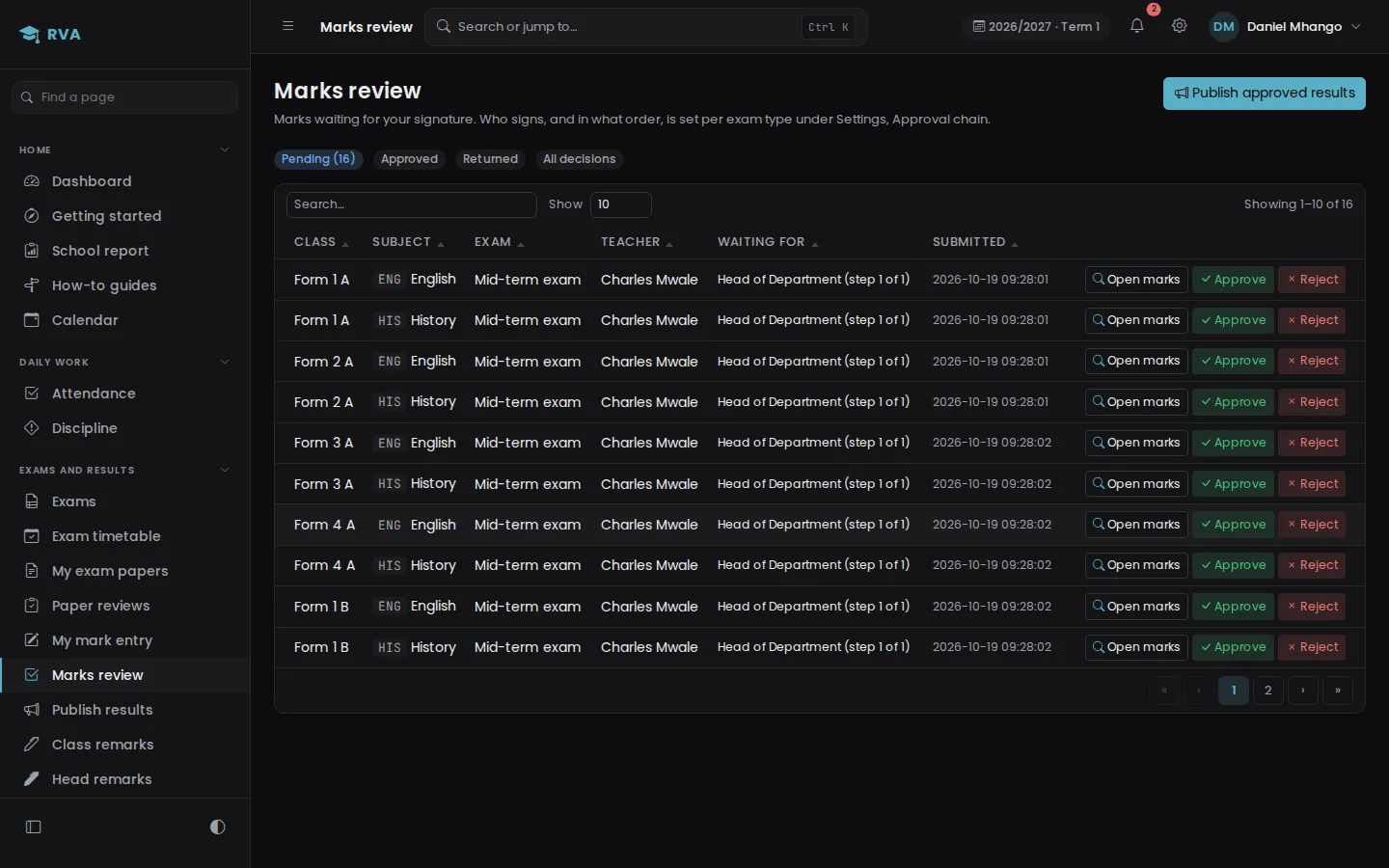1389x868 pixels.
Task: Go to Paper reviews
Action: [125, 606]
